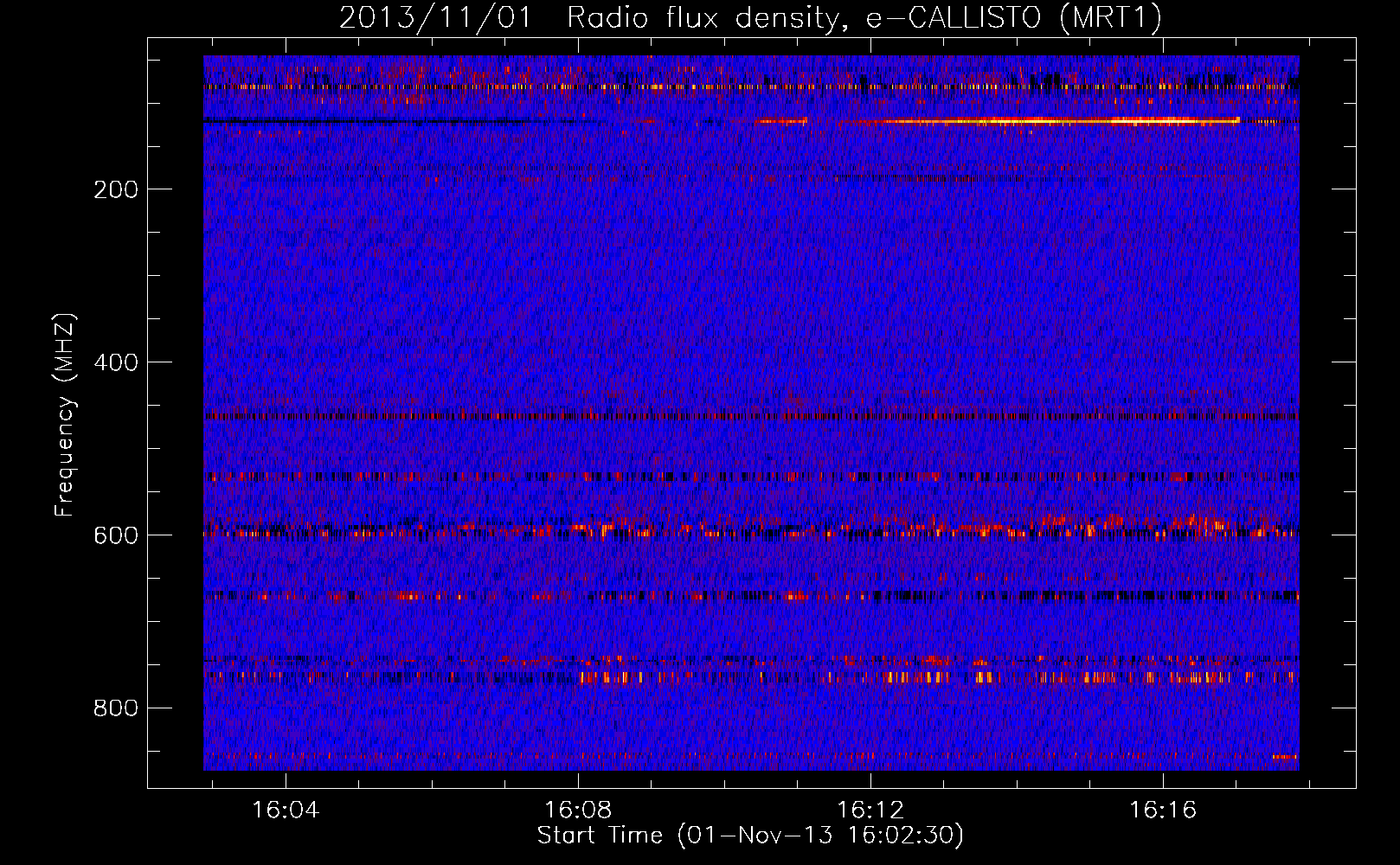The width and height of the screenshot is (1400, 865).
Task: Click the 'Start Time (01-Nov-13 16:02:30)' label
Action: click(x=750, y=836)
